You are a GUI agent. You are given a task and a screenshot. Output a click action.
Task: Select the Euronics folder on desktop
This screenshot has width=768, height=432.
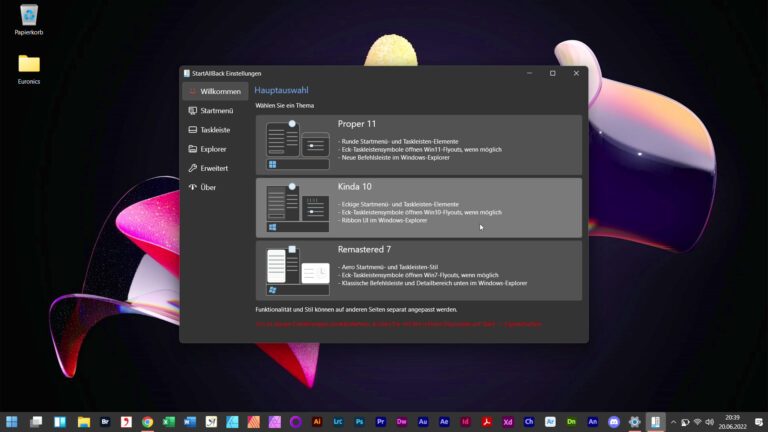coord(29,70)
